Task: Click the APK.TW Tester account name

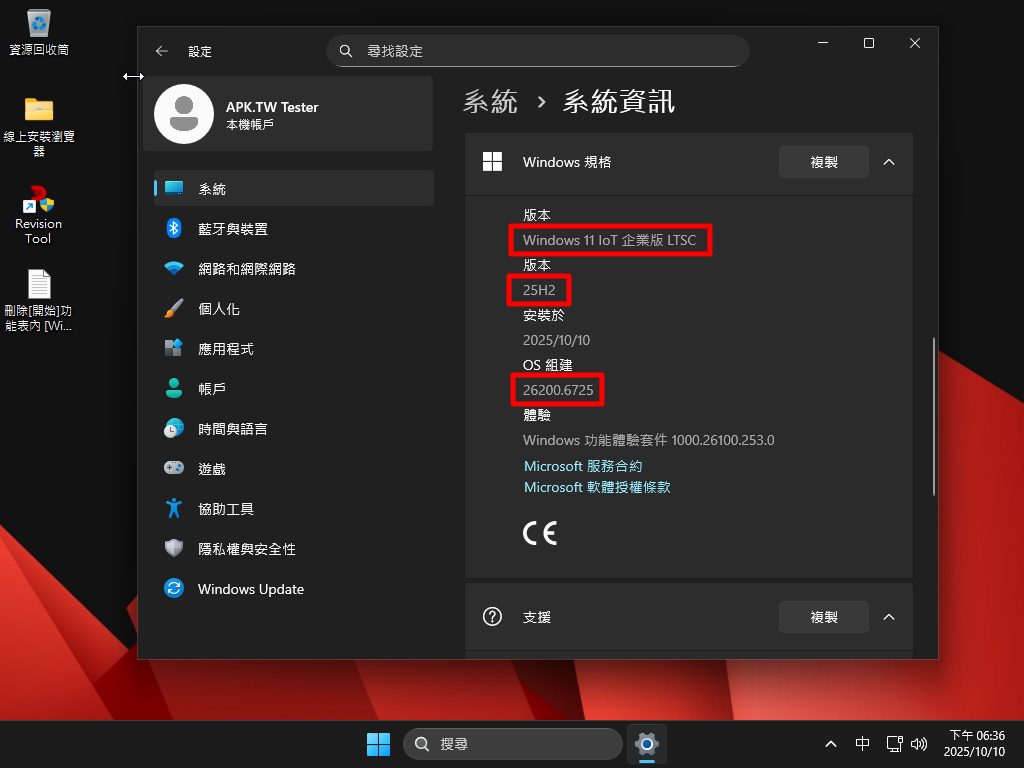Action: point(272,107)
